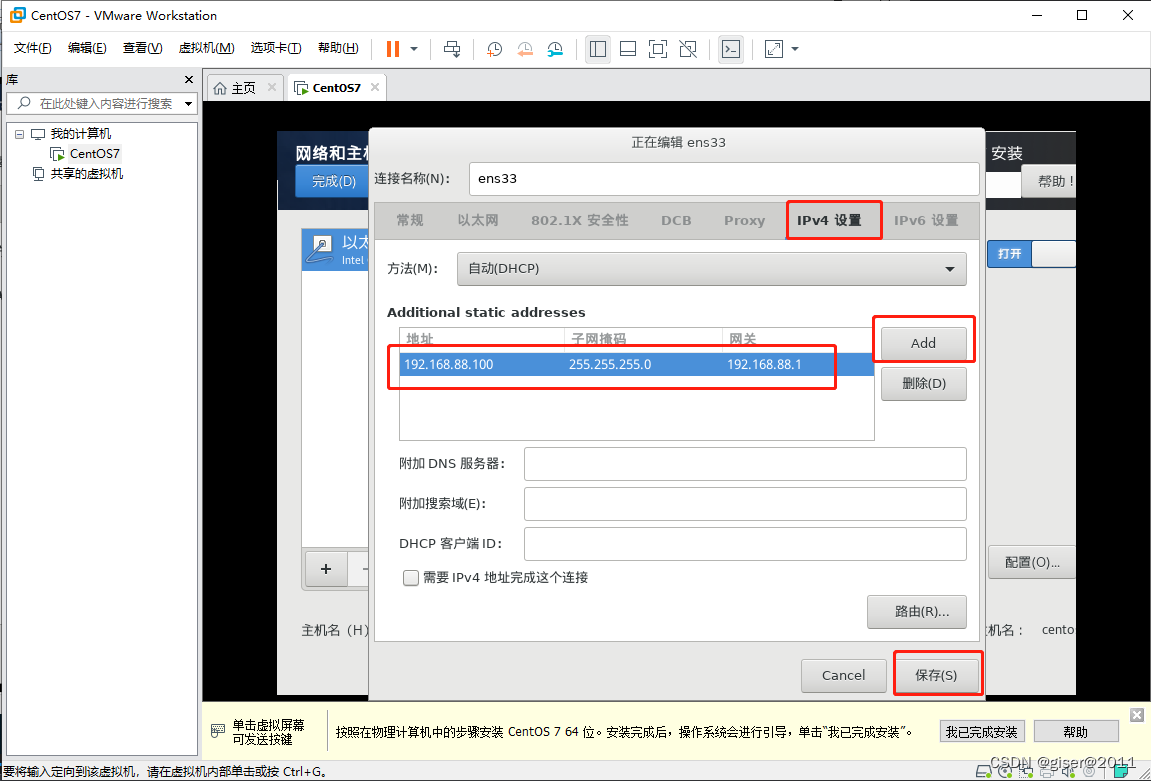
Task: Select CentOS7 in the library tree
Action: click(95, 153)
